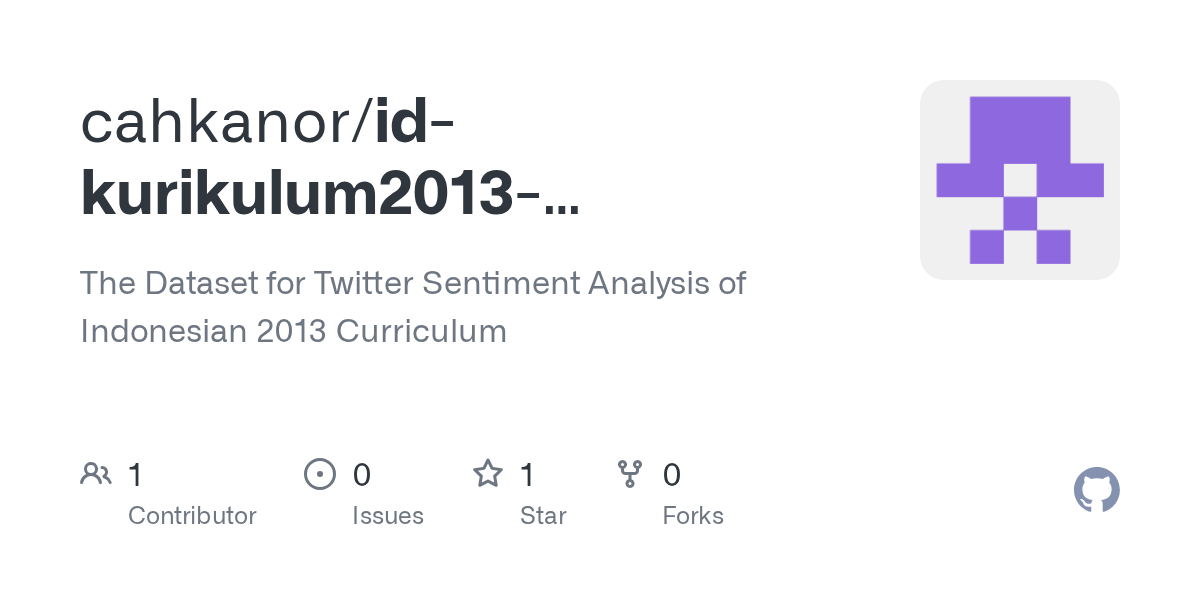The width and height of the screenshot is (1200, 600).
Task: Open the Forks label
Action: [x=693, y=516]
